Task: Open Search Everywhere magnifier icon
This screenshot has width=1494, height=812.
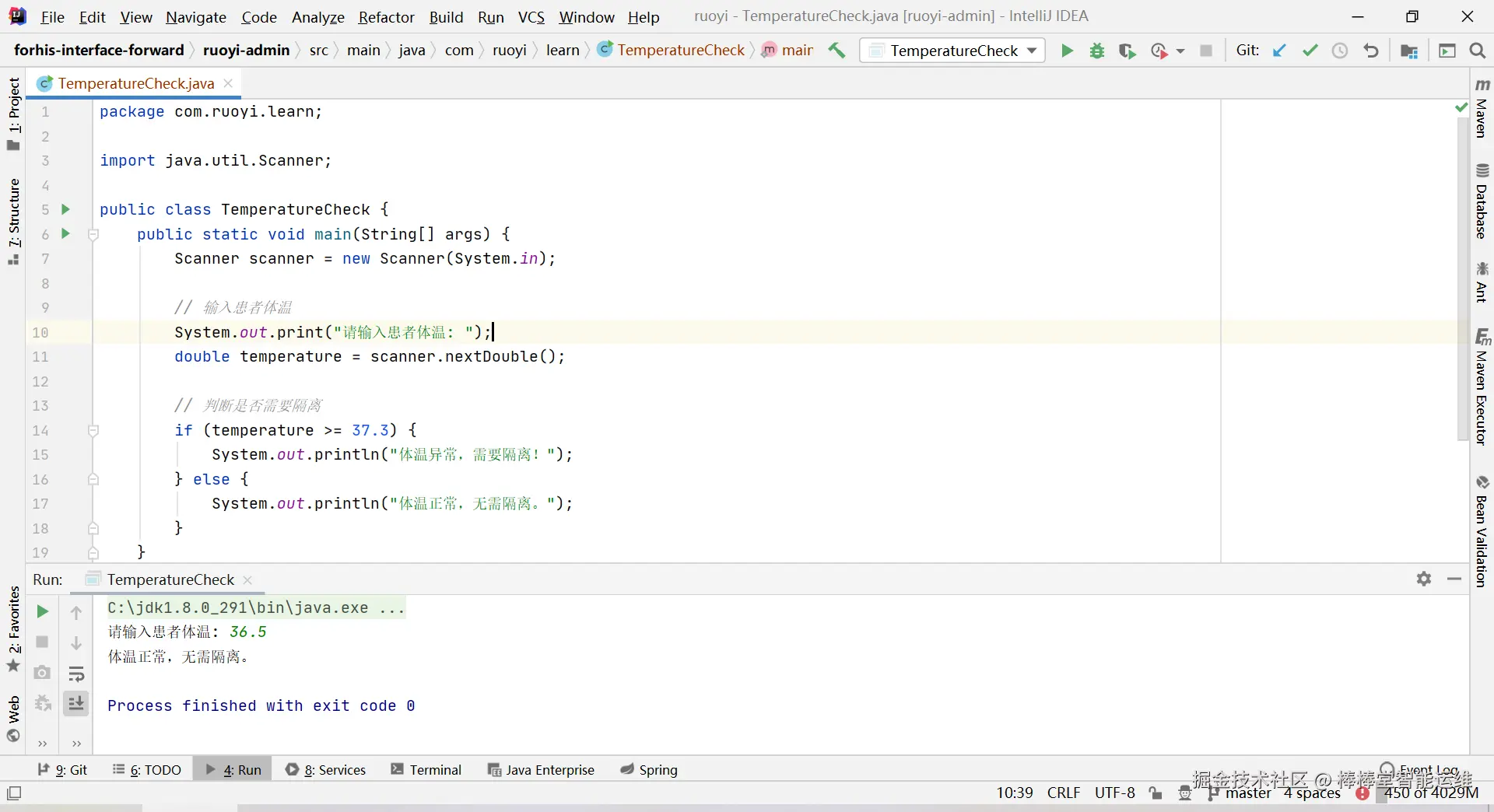Action: click(x=1478, y=51)
